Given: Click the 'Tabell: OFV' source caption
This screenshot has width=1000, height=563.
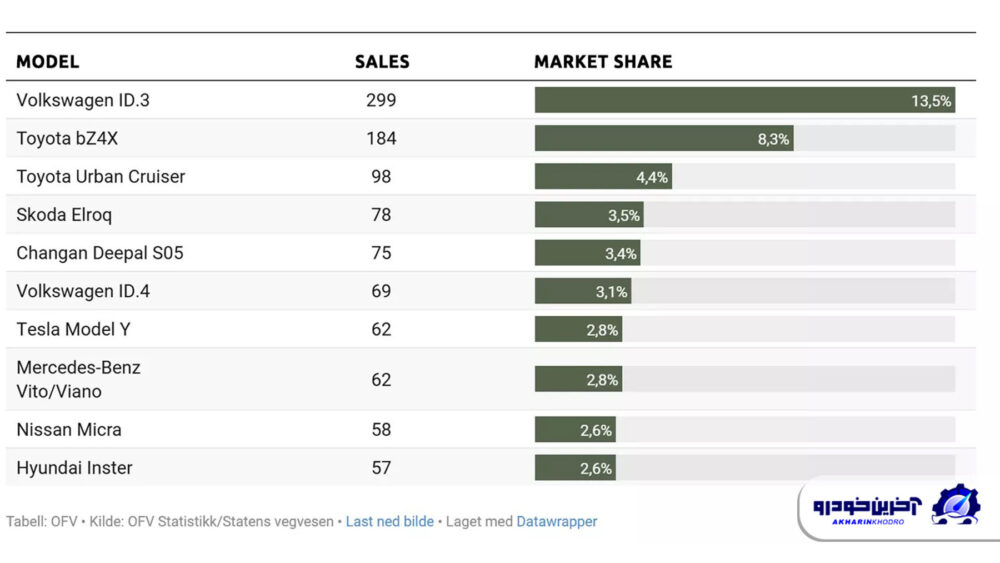Looking at the screenshot, I should coord(40,521).
